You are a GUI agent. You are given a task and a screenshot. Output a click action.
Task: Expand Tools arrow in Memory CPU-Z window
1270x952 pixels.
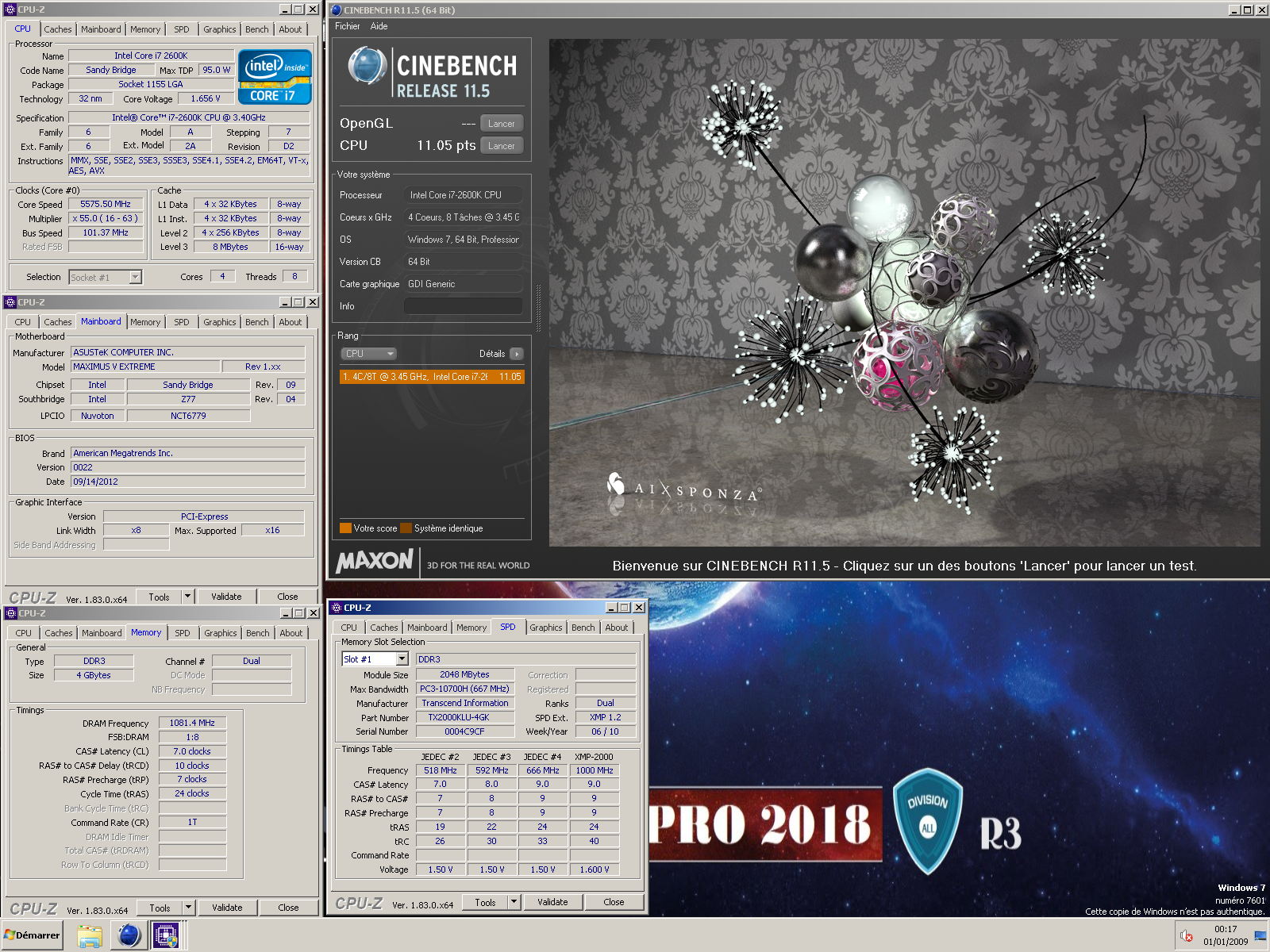[188, 908]
